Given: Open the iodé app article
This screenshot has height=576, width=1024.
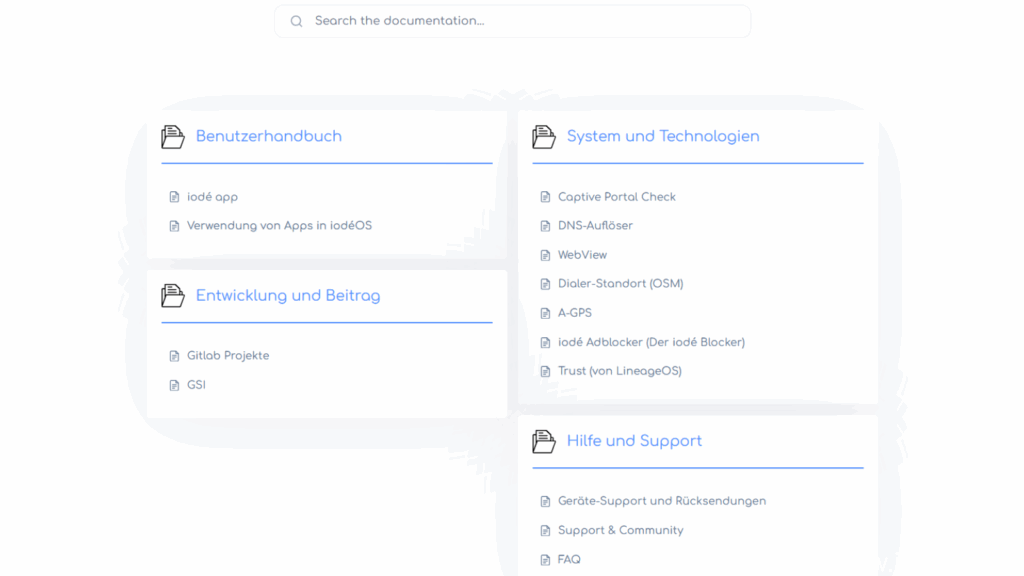Looking at the screenshot, I should tap(212, 197).
